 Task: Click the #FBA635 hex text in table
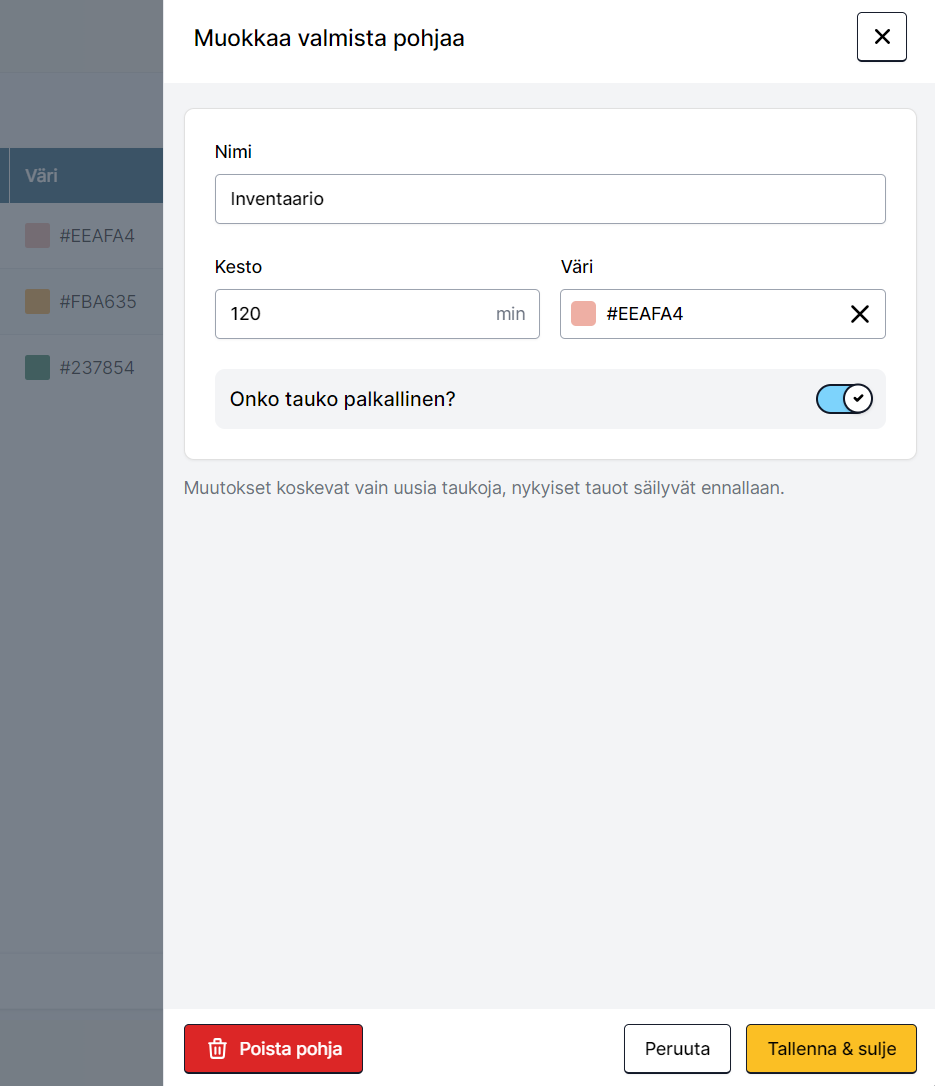98,301
